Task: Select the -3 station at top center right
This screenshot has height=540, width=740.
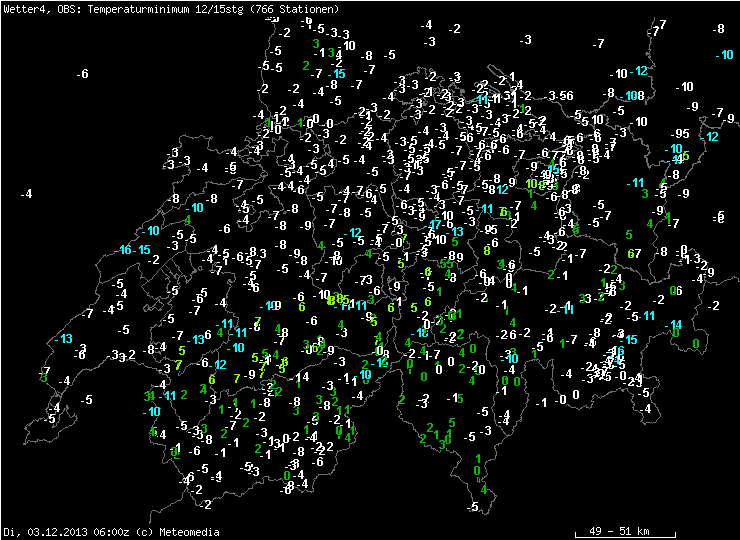Action: 526,40
